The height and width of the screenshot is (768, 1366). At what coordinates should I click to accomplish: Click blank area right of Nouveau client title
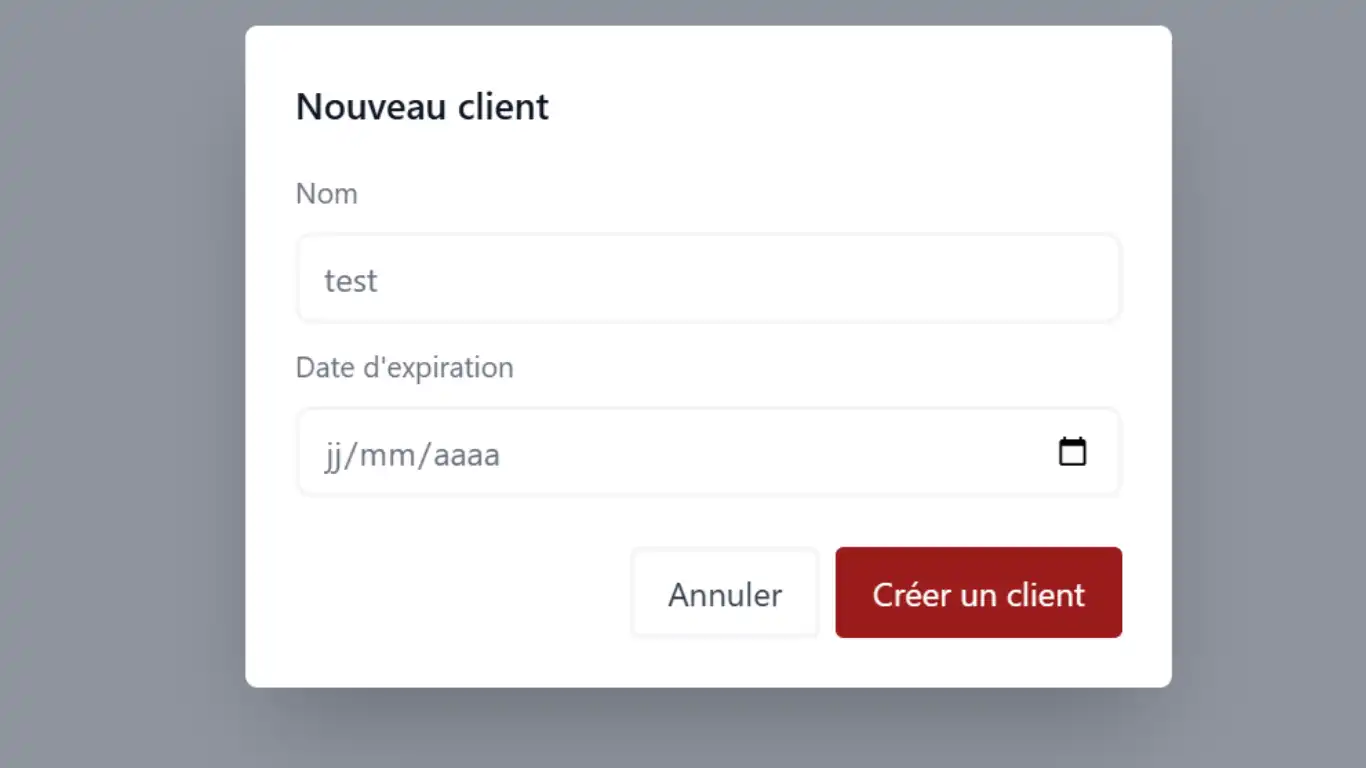(850, 106)
